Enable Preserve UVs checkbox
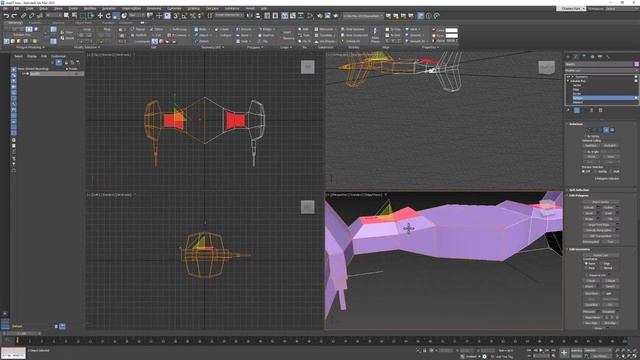The height and width of the screenshot is (360, 640). coord(587,275)
